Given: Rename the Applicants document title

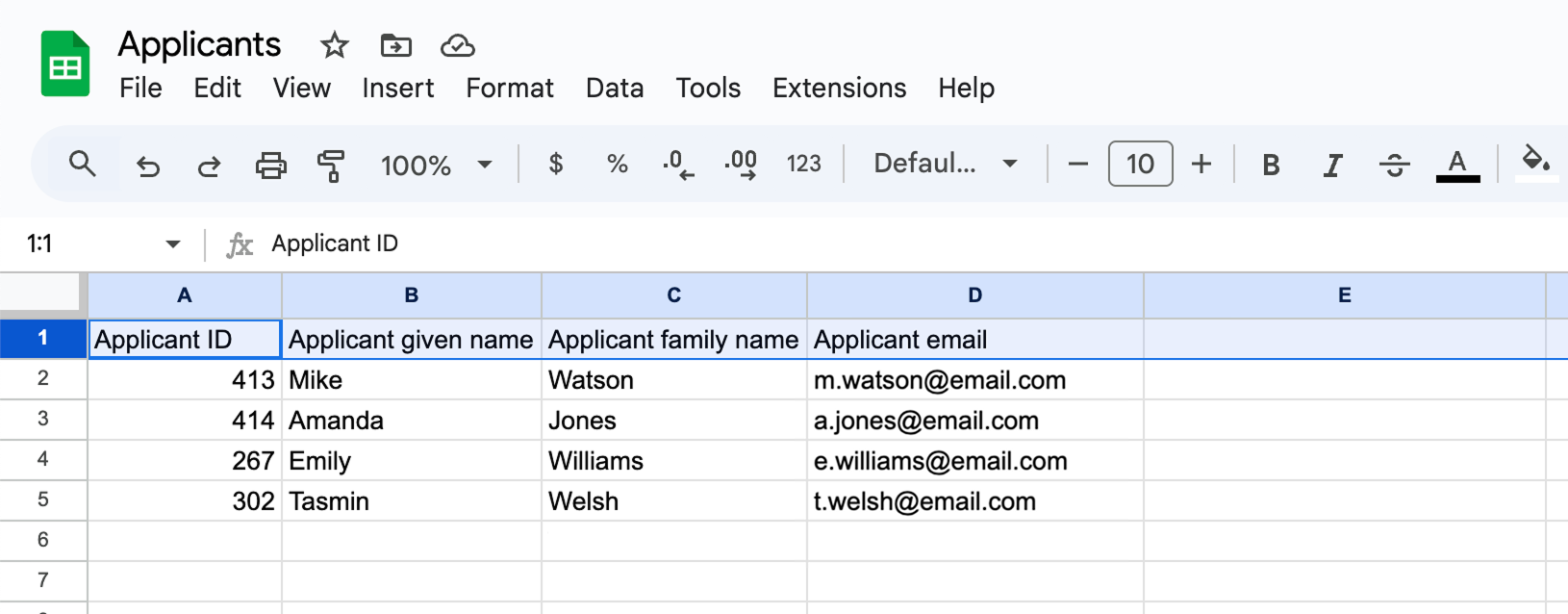Looking at the screenshot, I should [199, 44].
